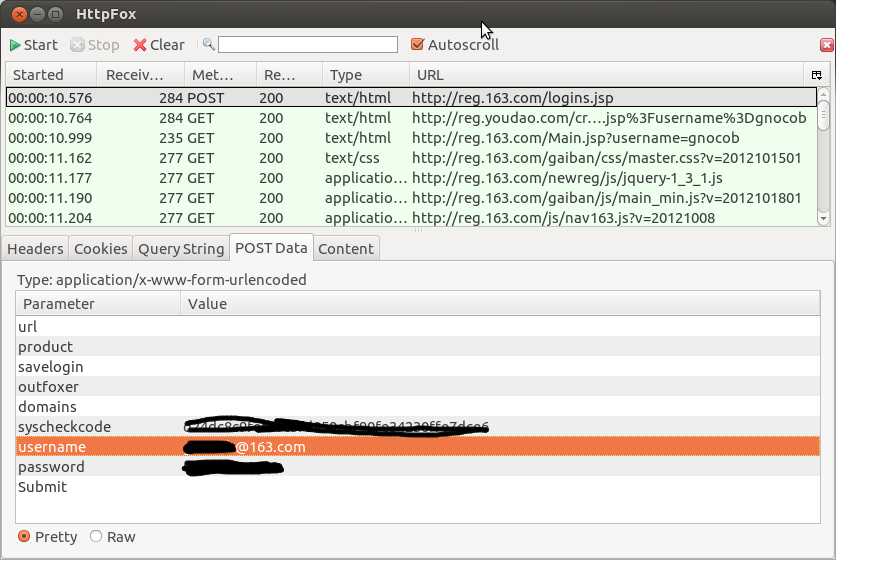896x576 pixels.
Task: Clear the captured request list
Action: pos(159,45)
